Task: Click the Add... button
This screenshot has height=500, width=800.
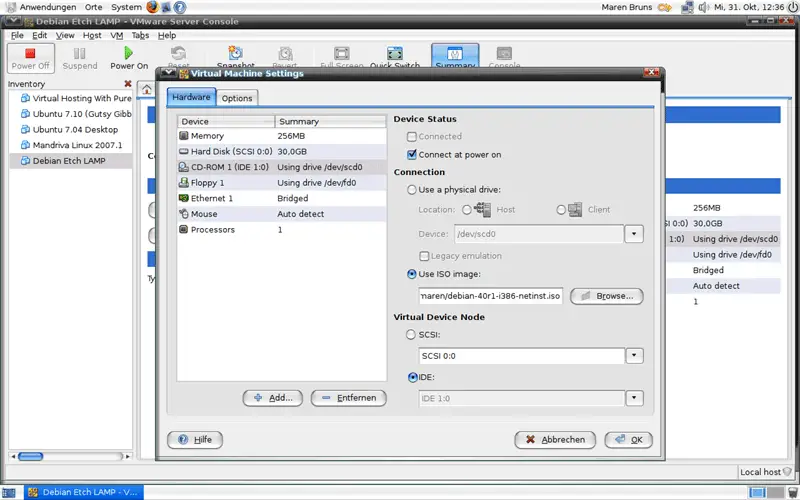Action: pyautogui.click(x=272, y=398)
